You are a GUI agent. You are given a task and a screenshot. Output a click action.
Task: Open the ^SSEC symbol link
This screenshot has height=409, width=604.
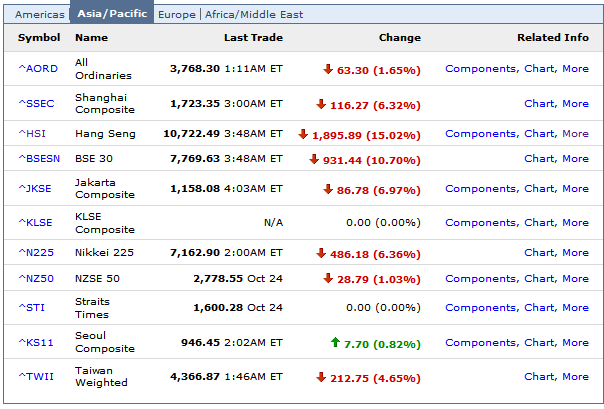tap(37, 104)
